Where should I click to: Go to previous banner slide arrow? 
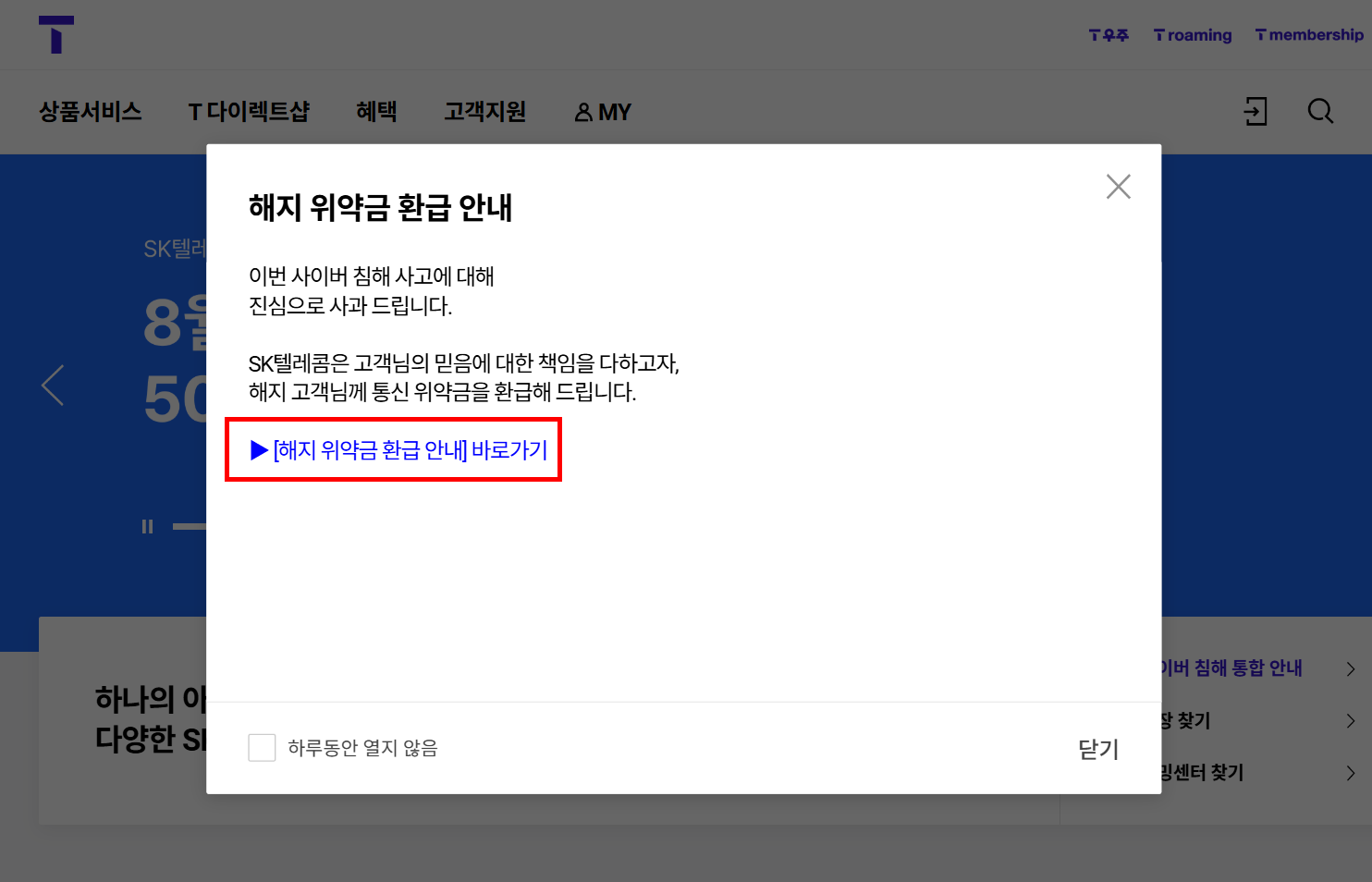point(53,386)
